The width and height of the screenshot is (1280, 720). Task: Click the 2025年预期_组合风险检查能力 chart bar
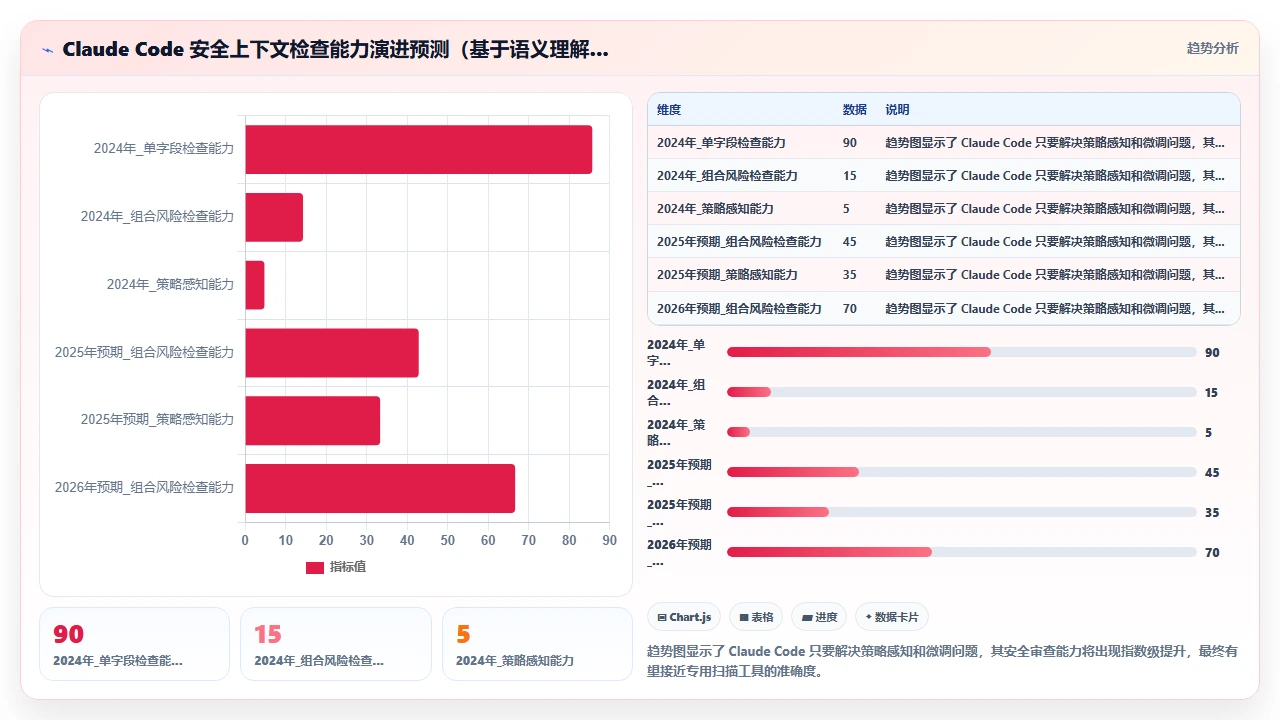pyautogui.click(x=332, y=352)
